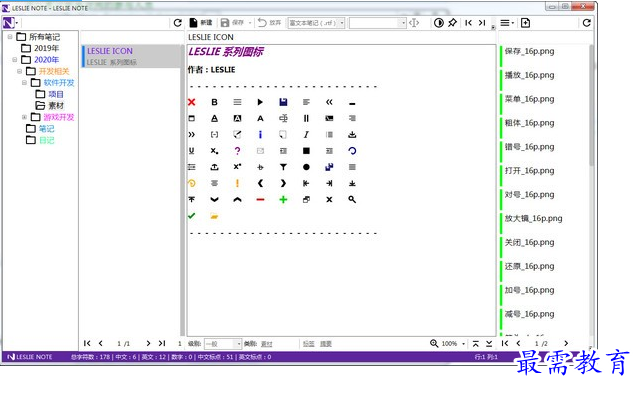
Task: Pin the note with pushpin icon
Action: pos(452,23)
